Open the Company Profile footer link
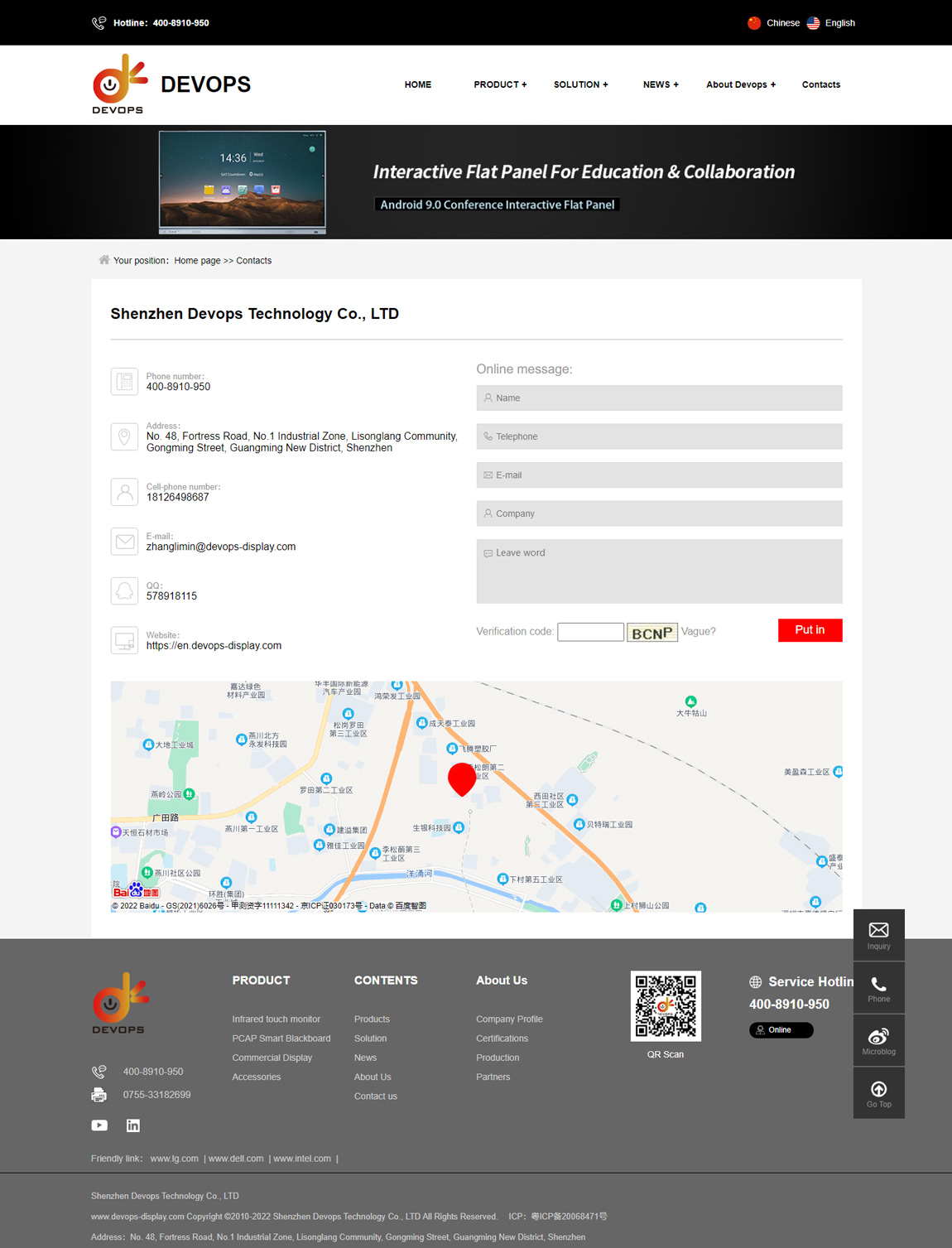Viewport: 952px width, 1248px height. (x=509, y=1019)
